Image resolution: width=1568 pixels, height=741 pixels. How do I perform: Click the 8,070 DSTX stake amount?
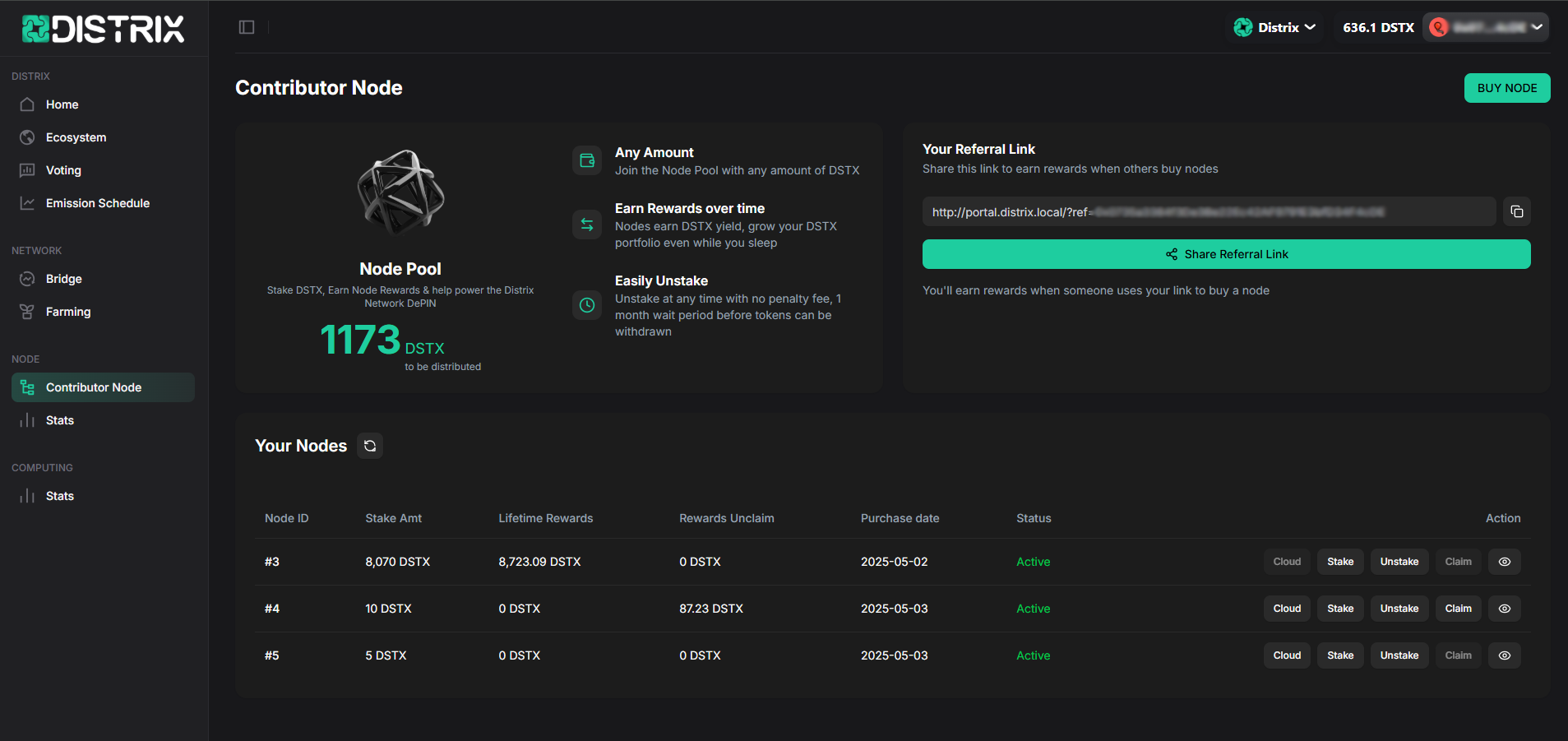point(398,562)
